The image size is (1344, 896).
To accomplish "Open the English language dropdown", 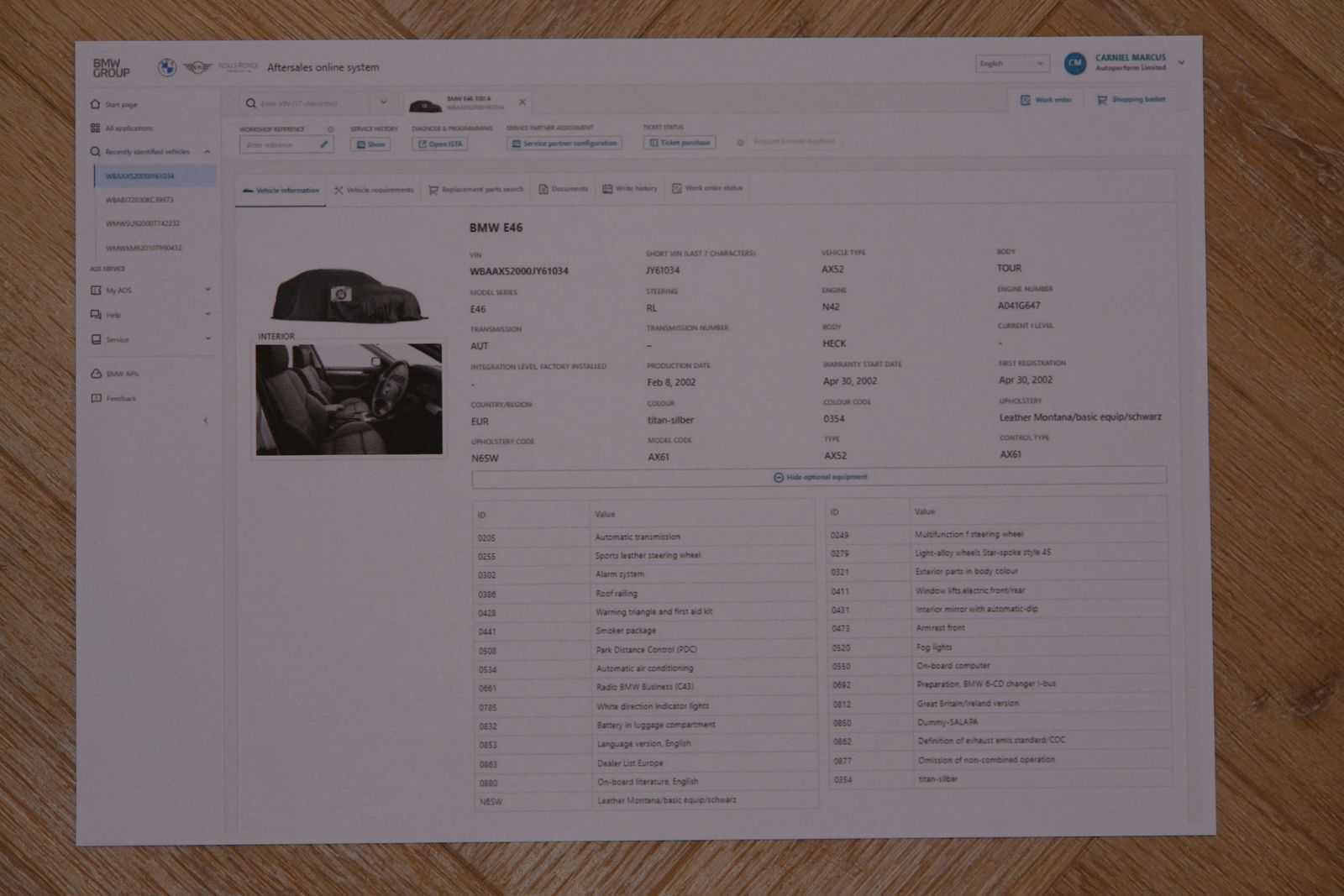I will (1012, 63).
